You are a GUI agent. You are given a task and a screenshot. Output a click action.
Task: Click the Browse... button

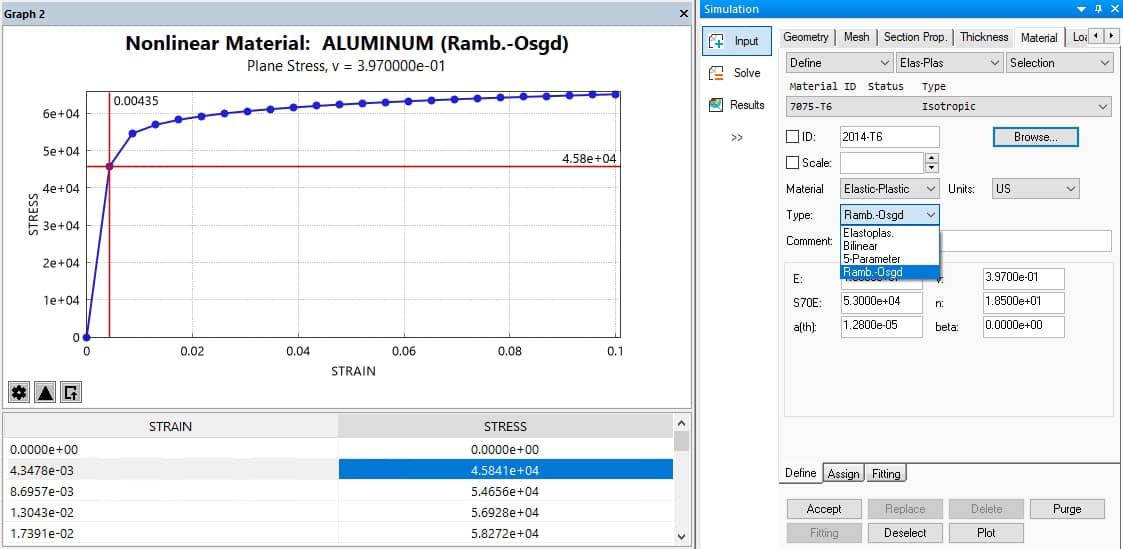coord(1035,137)
